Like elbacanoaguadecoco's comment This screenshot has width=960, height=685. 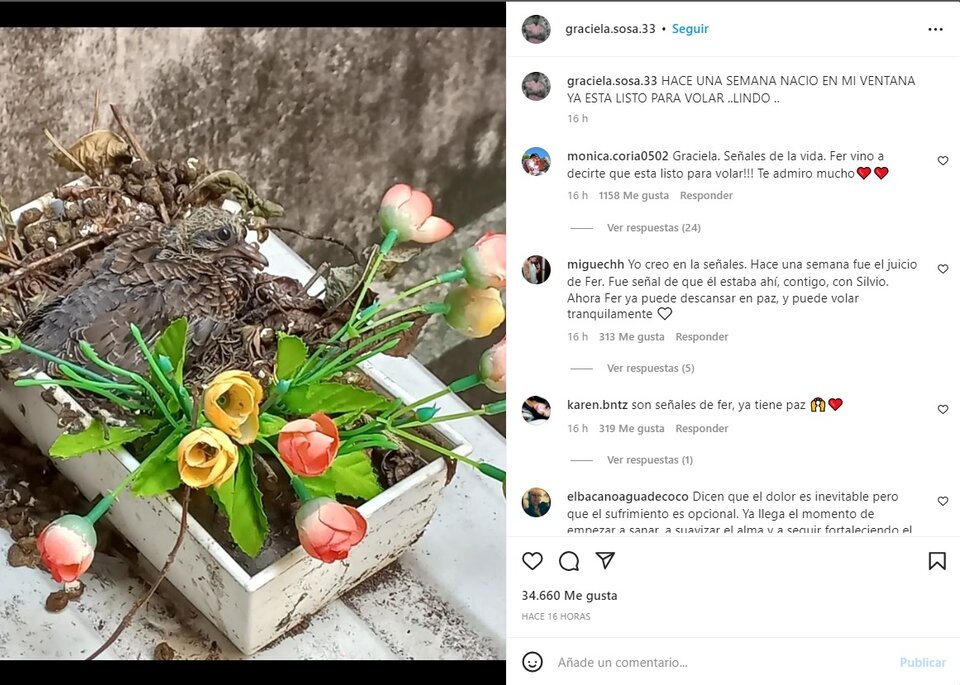click(942, 501)
